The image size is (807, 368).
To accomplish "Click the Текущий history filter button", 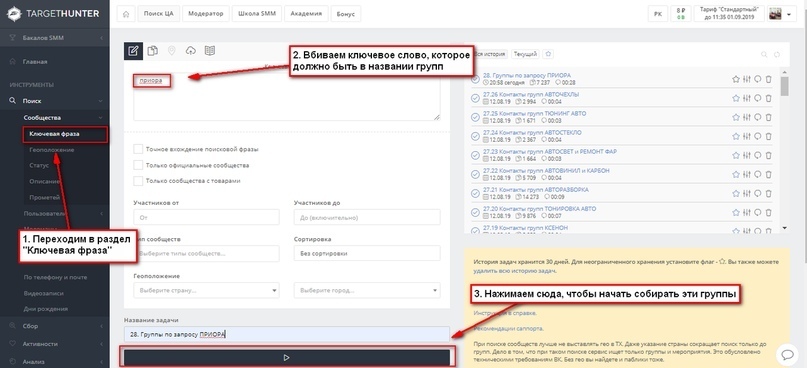I will point(525,54).
